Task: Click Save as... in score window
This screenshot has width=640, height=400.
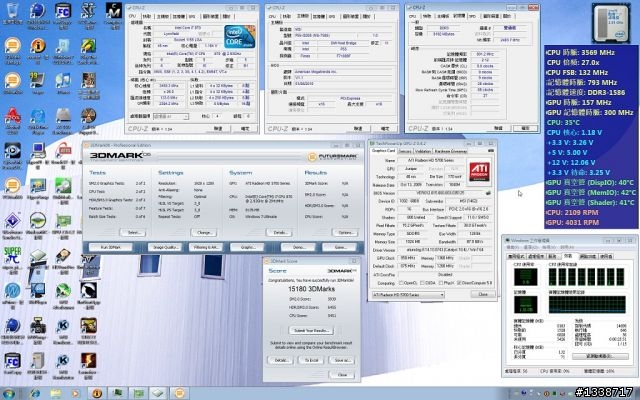Action: pyautogui.click(x=342, y=360)
